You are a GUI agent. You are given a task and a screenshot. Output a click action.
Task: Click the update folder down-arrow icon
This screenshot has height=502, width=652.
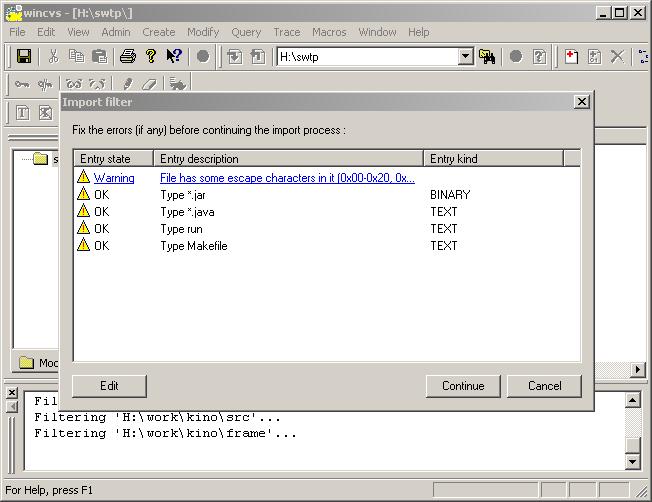(235, 57)
